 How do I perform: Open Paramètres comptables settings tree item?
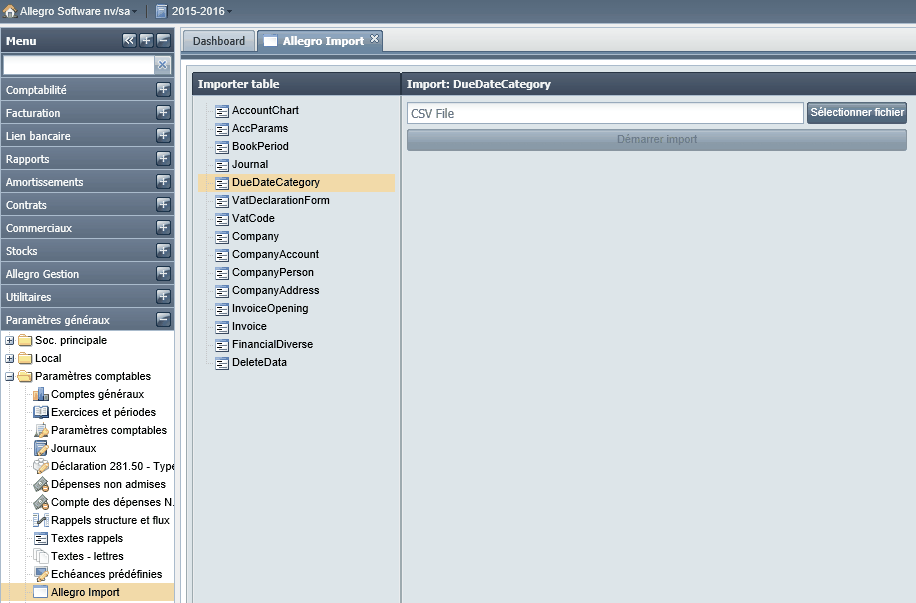(x=100, y=431)
